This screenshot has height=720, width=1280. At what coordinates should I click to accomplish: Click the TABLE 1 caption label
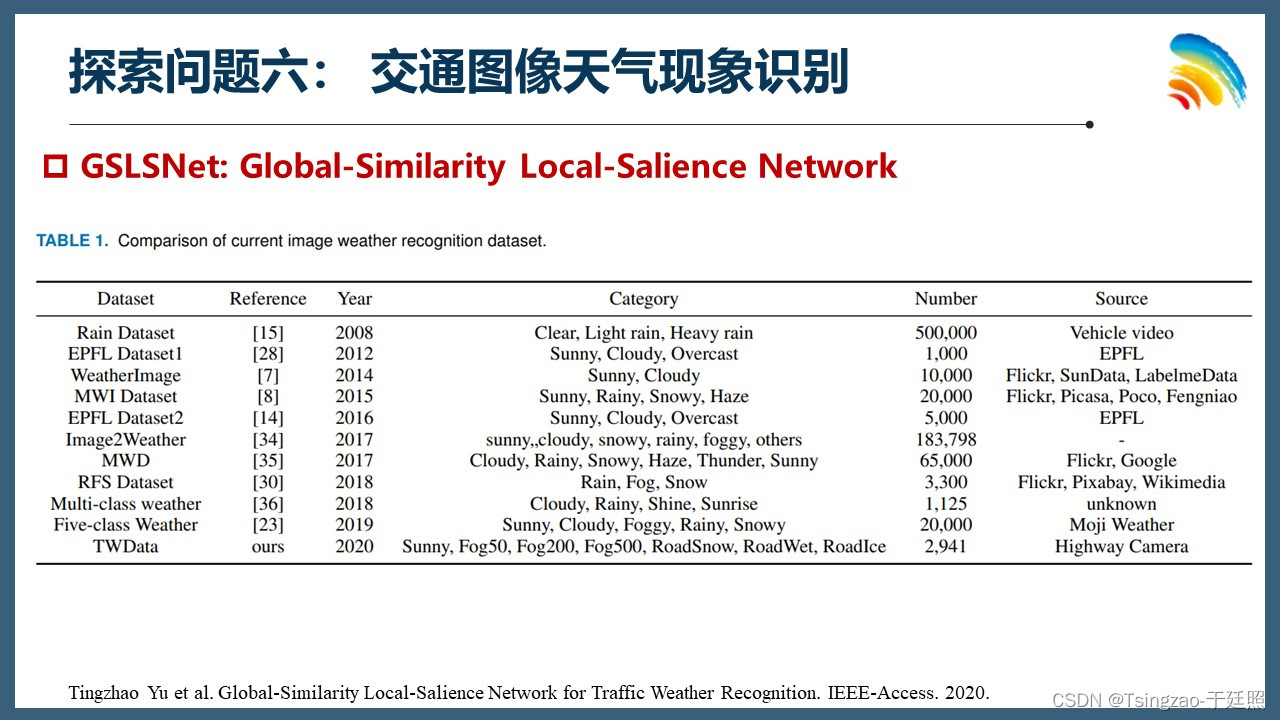pos(71,241)
